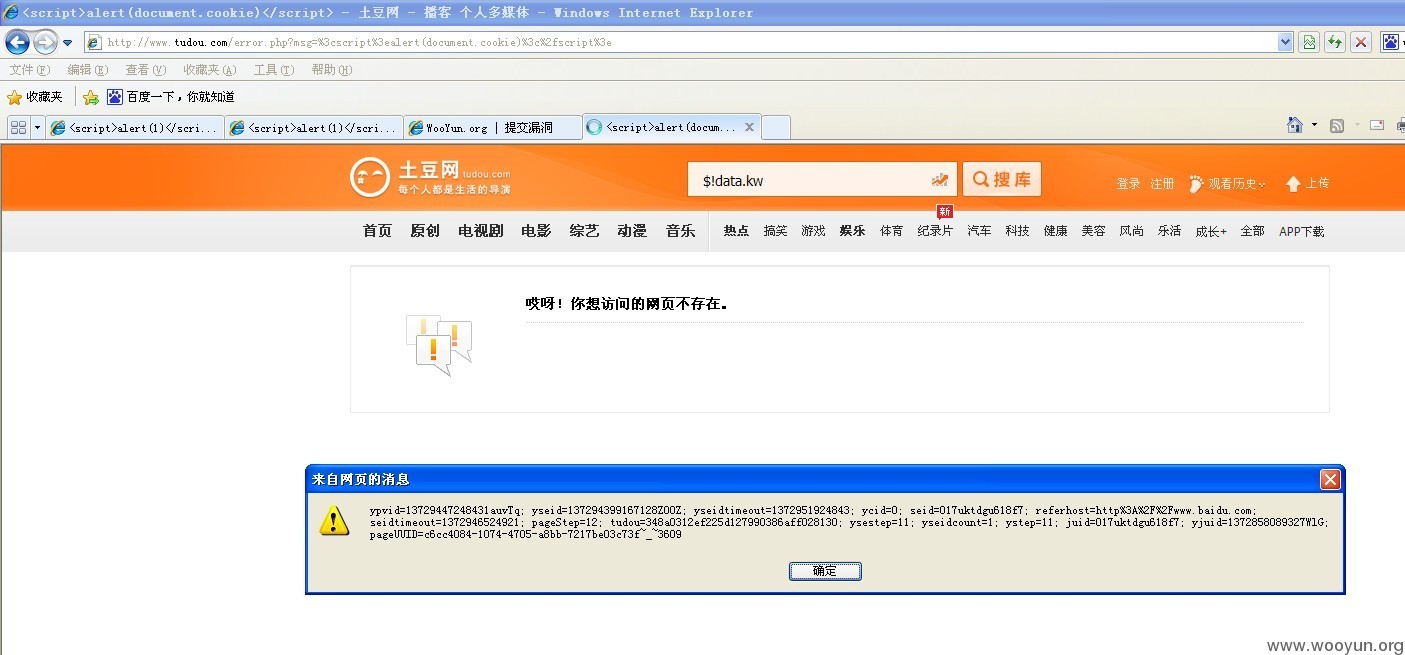Open the 查看(V) menu
Viewport: 1405px width, 655px height.
coord(146,70)
